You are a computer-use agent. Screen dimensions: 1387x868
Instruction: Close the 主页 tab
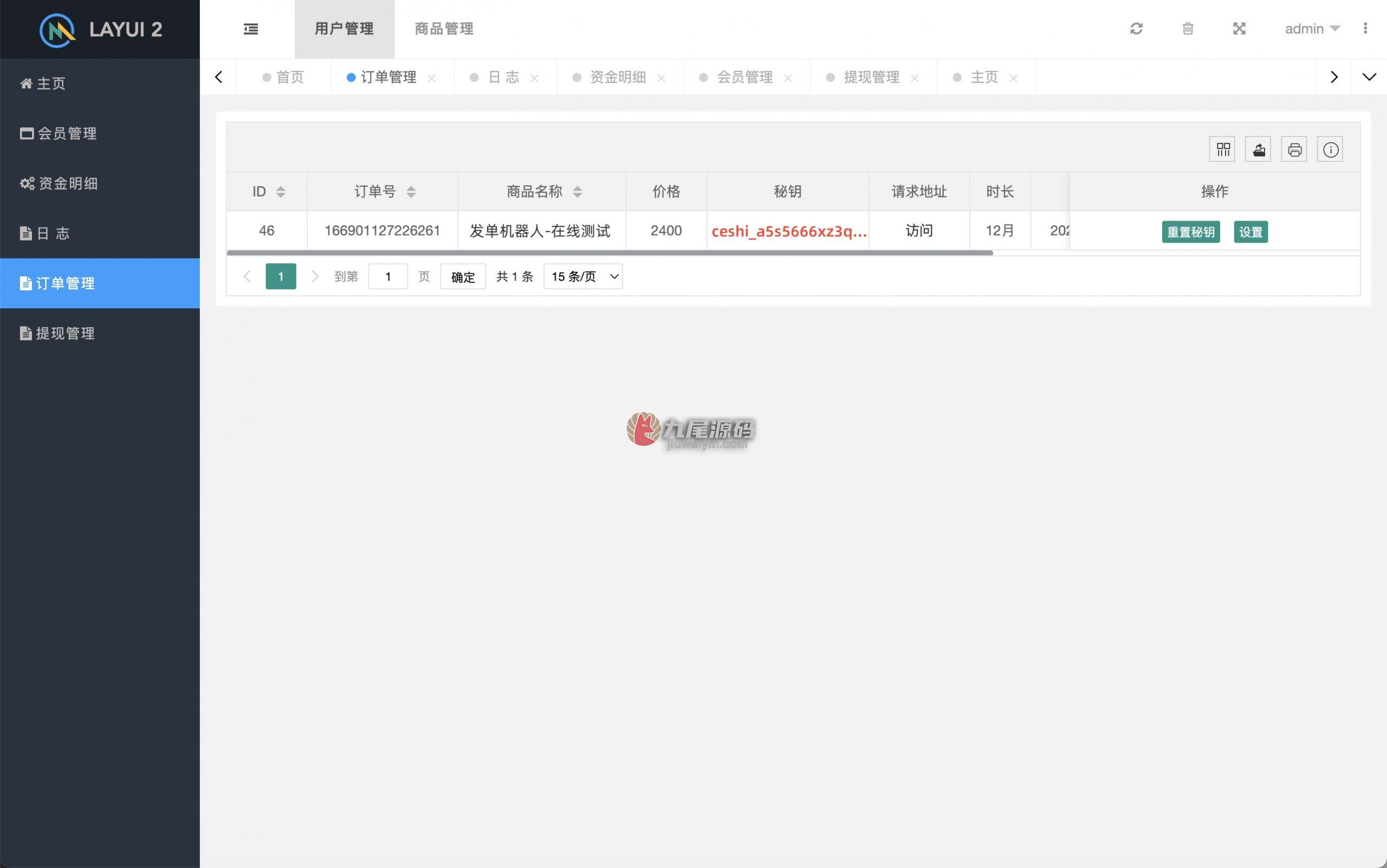coord(1014,78)
